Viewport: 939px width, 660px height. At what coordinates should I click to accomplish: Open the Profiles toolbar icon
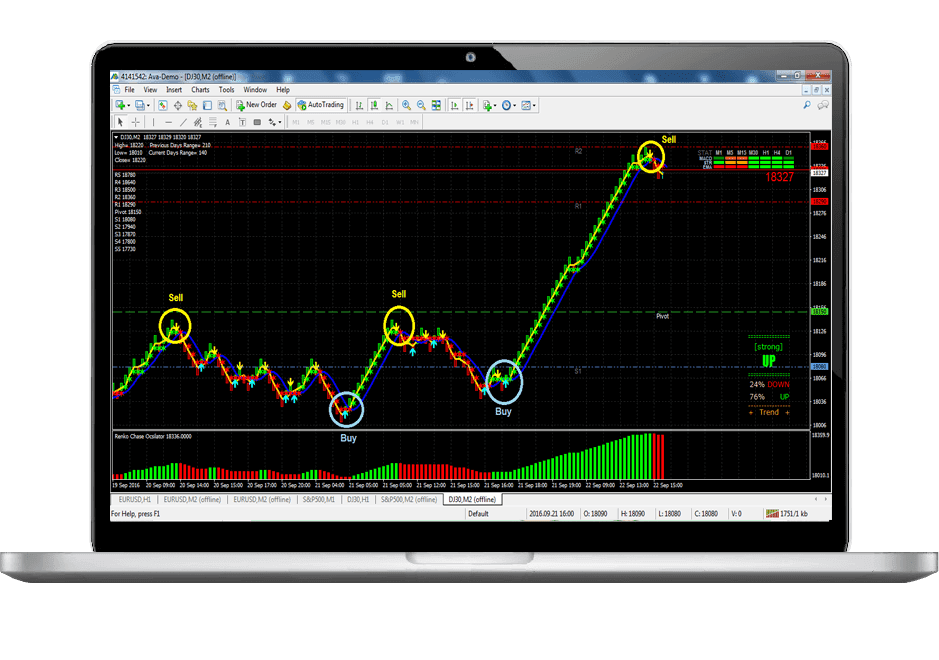coord(140,105)
